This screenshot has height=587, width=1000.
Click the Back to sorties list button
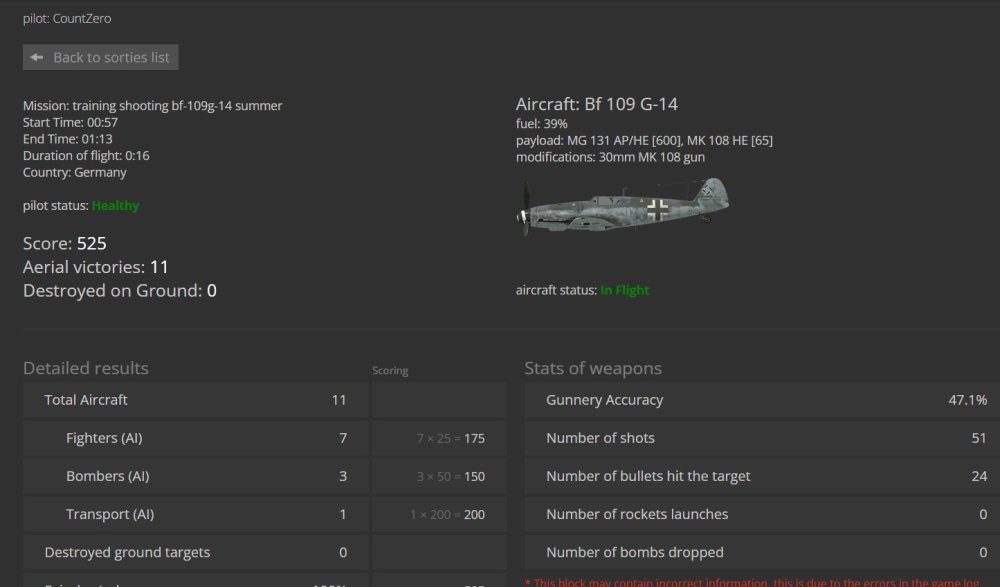coord(100,57)
